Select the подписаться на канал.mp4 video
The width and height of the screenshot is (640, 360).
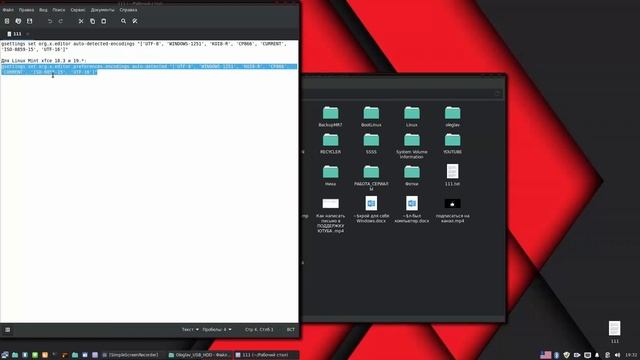452,211
